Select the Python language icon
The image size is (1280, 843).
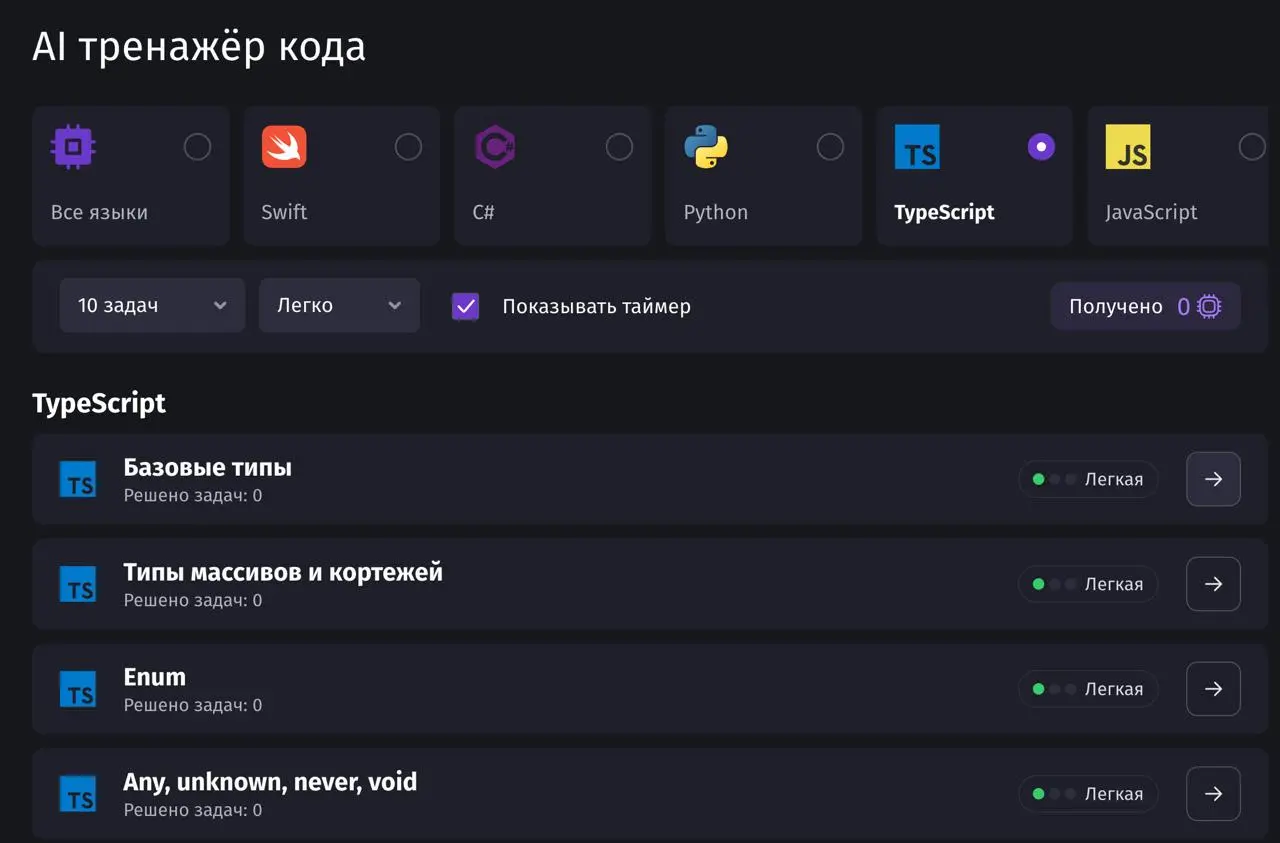(x=707, y=146)
